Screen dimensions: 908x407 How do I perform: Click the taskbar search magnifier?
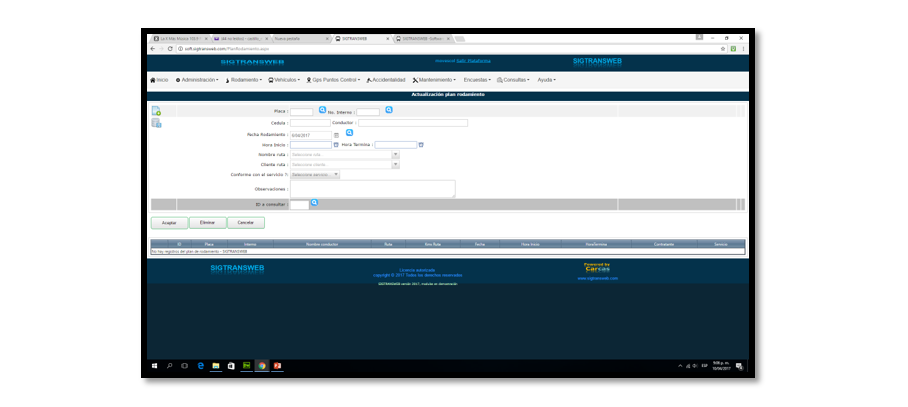(x=170, y=366)
